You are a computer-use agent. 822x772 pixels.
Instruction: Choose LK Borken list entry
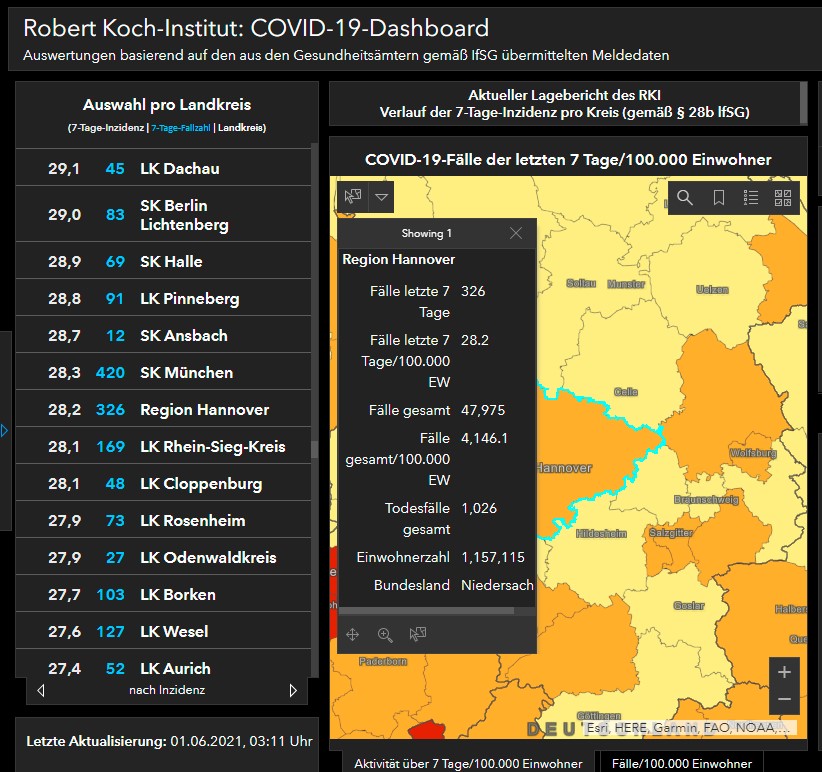[x=163, y=594]
